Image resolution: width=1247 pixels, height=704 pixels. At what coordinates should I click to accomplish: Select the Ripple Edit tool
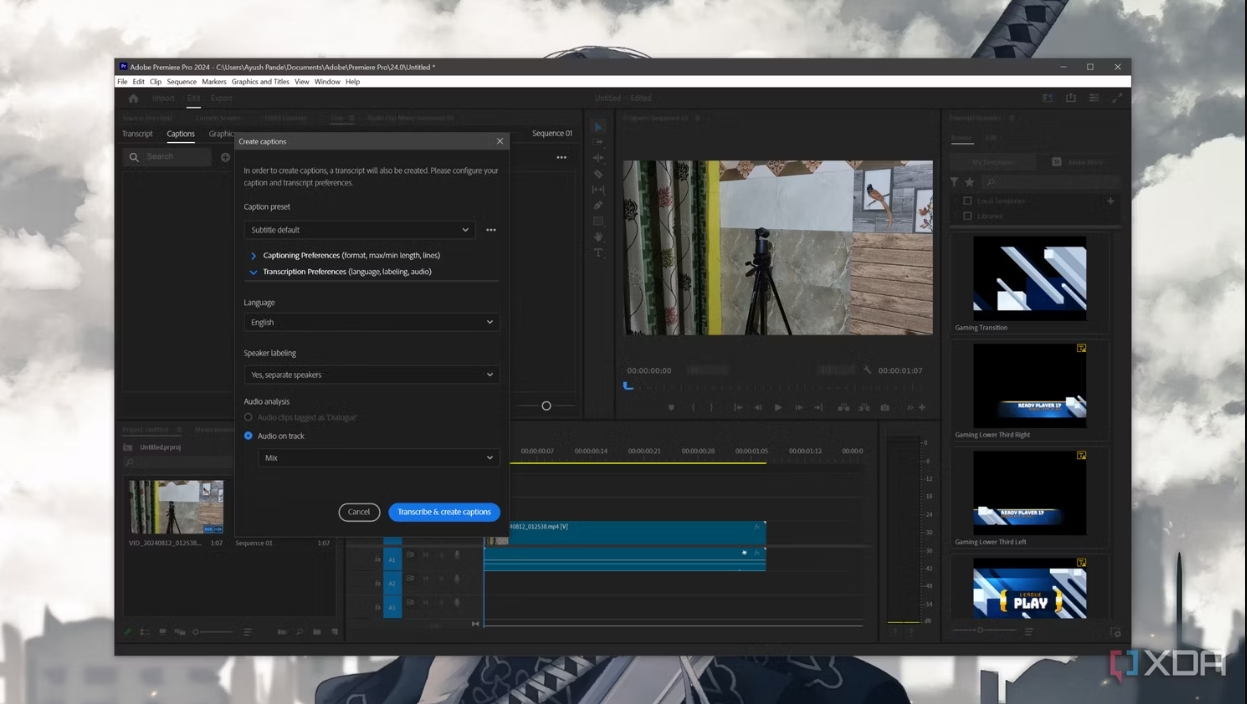coord(598,158)
